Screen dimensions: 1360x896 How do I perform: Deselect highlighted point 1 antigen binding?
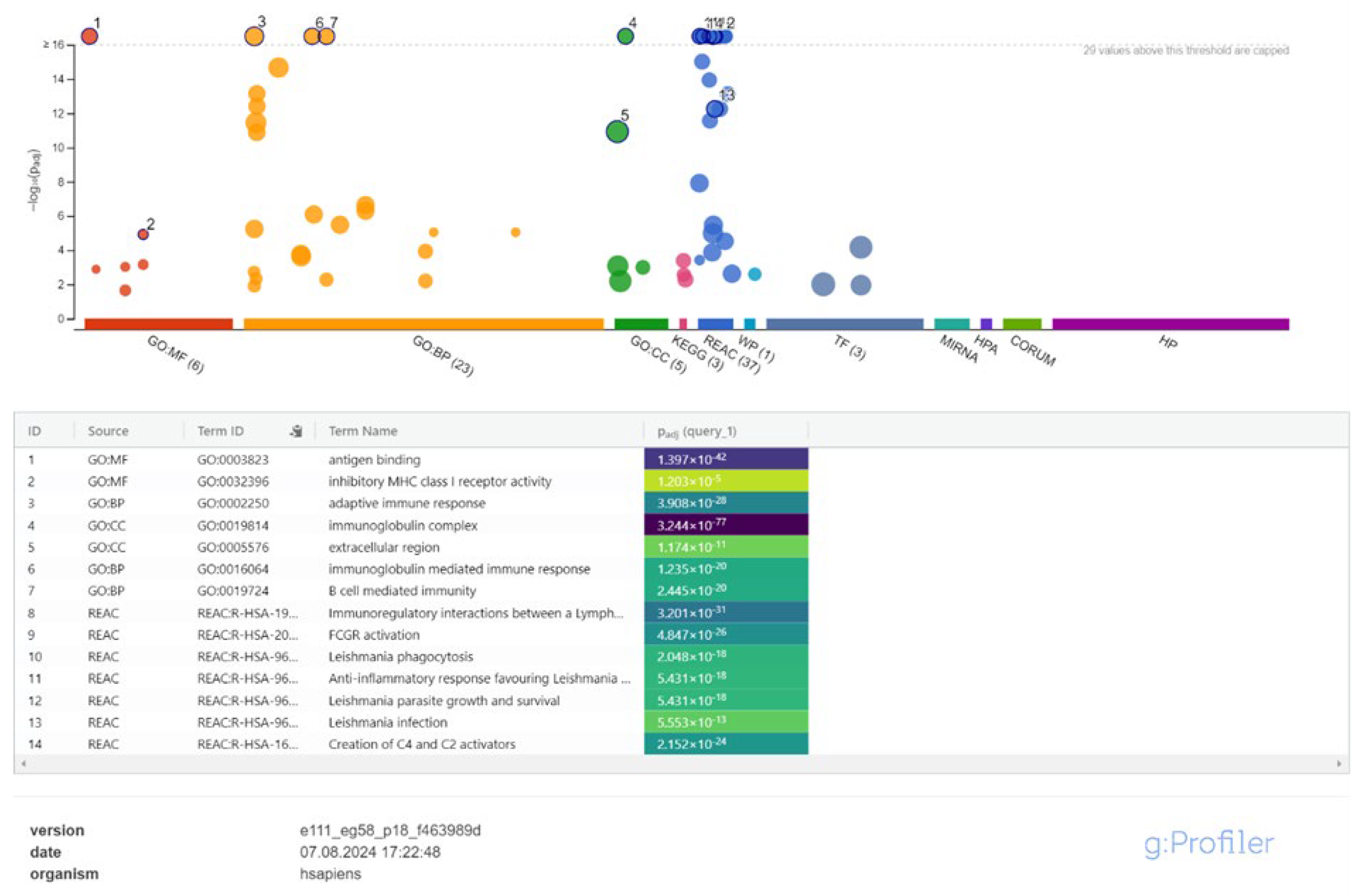89,36
